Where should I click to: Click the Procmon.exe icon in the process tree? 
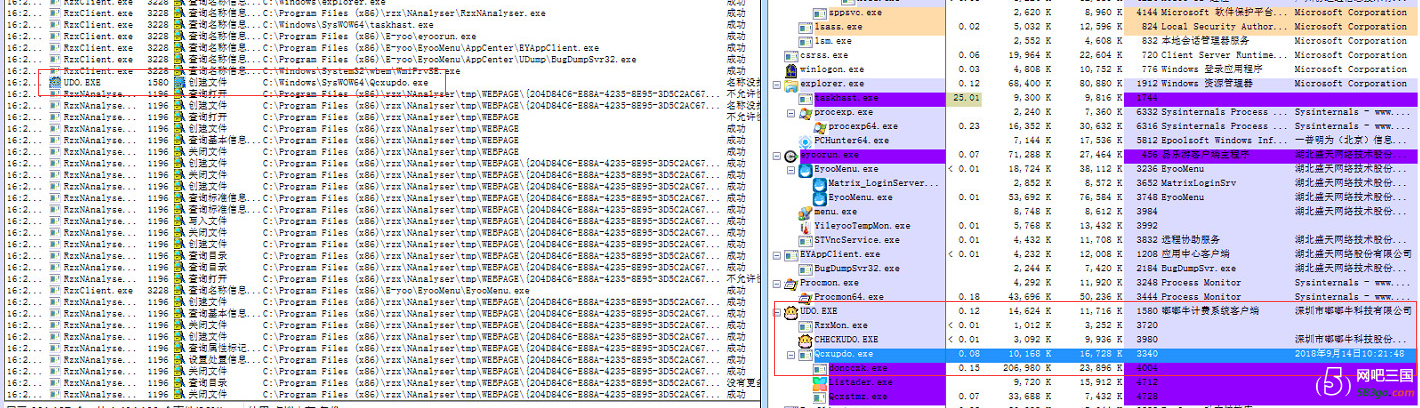tap(791, 283)
